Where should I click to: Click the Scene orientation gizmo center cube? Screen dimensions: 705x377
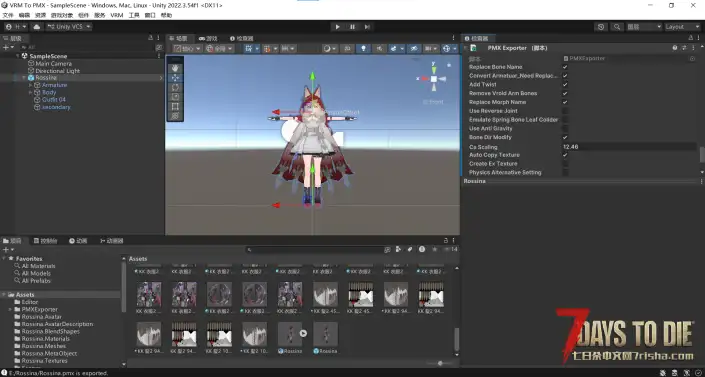coord(433,79)
